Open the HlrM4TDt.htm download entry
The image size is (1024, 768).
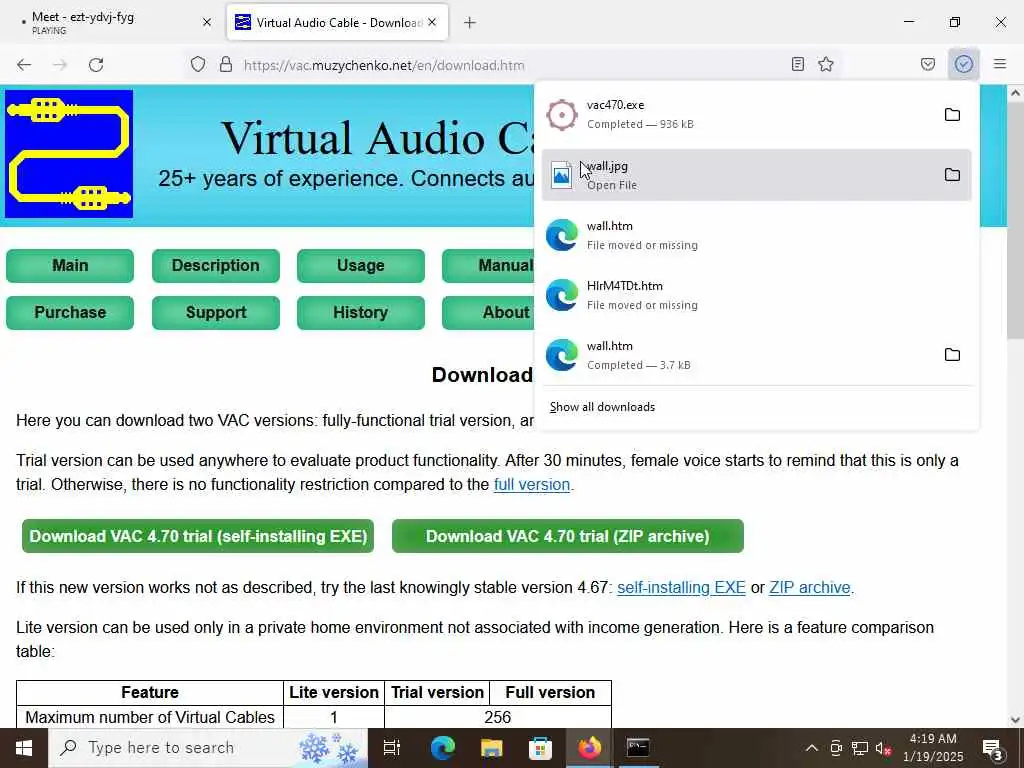[756, 295]
